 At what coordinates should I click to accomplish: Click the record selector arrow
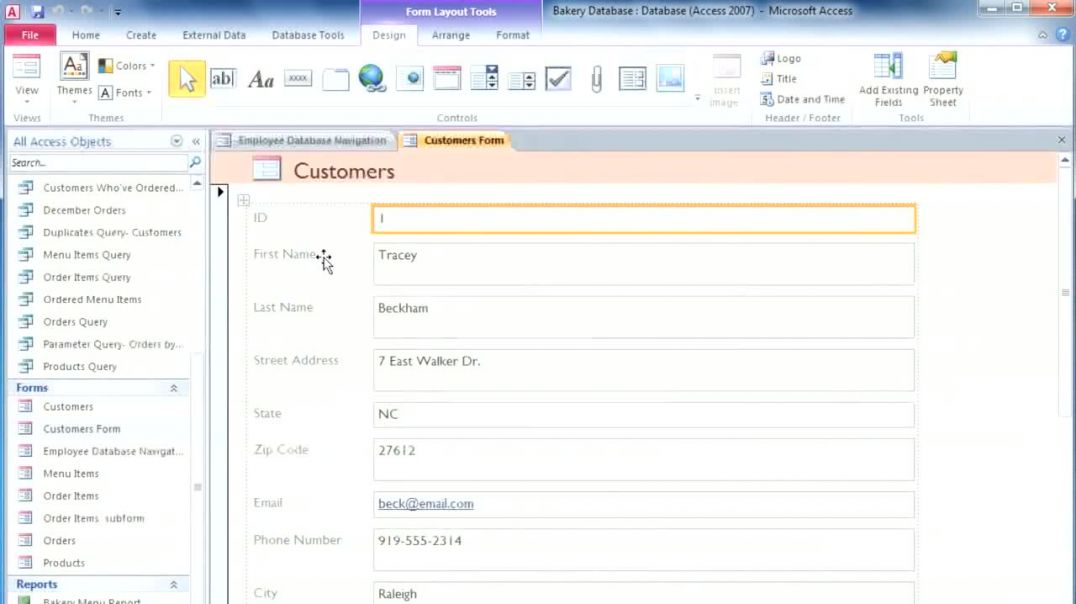(220, 192)
